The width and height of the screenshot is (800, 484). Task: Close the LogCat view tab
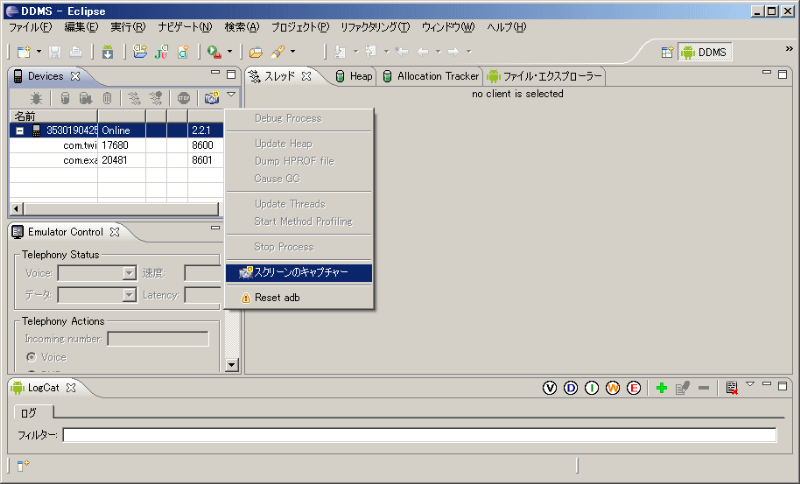coord(71,388)
